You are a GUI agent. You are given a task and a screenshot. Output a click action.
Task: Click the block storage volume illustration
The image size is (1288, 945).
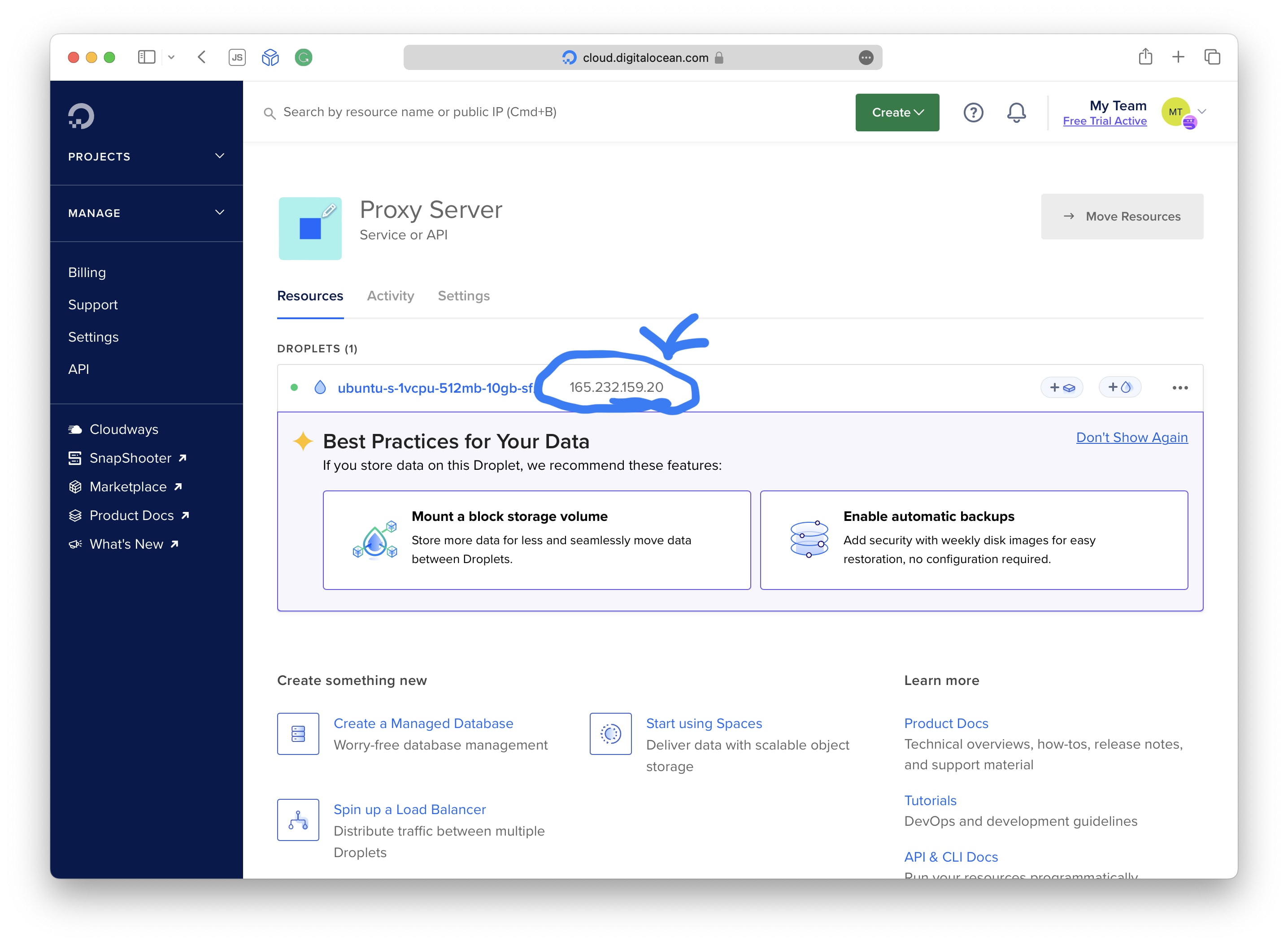tap(375, 539)
